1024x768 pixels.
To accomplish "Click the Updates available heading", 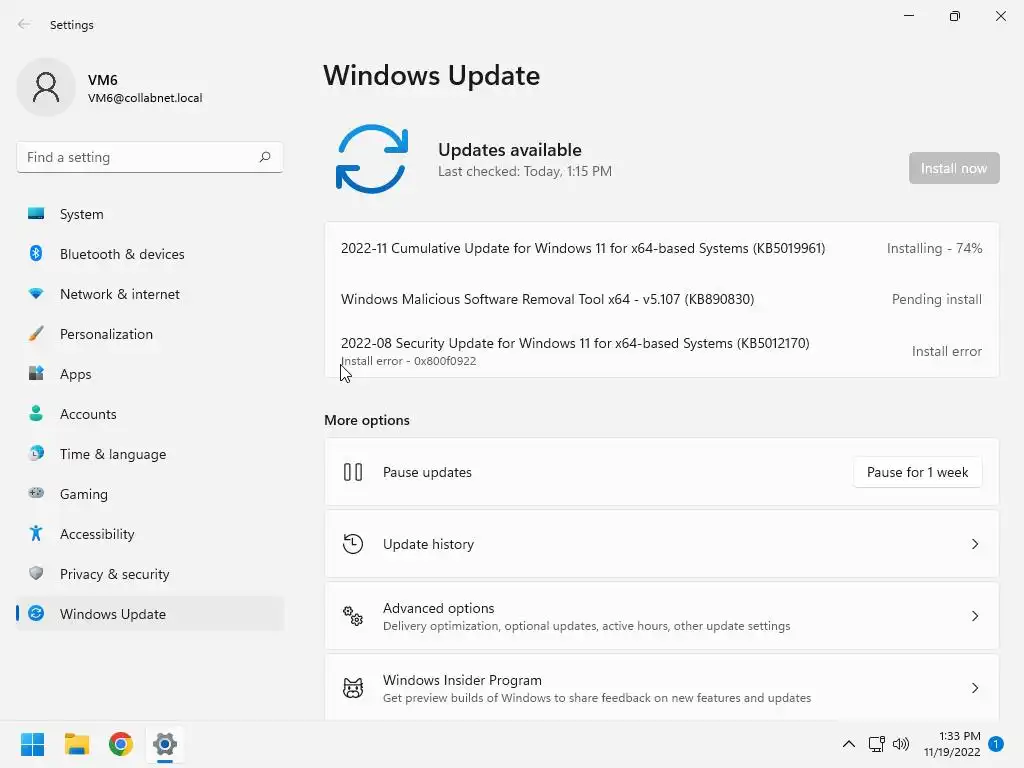I will coord(509,150).
